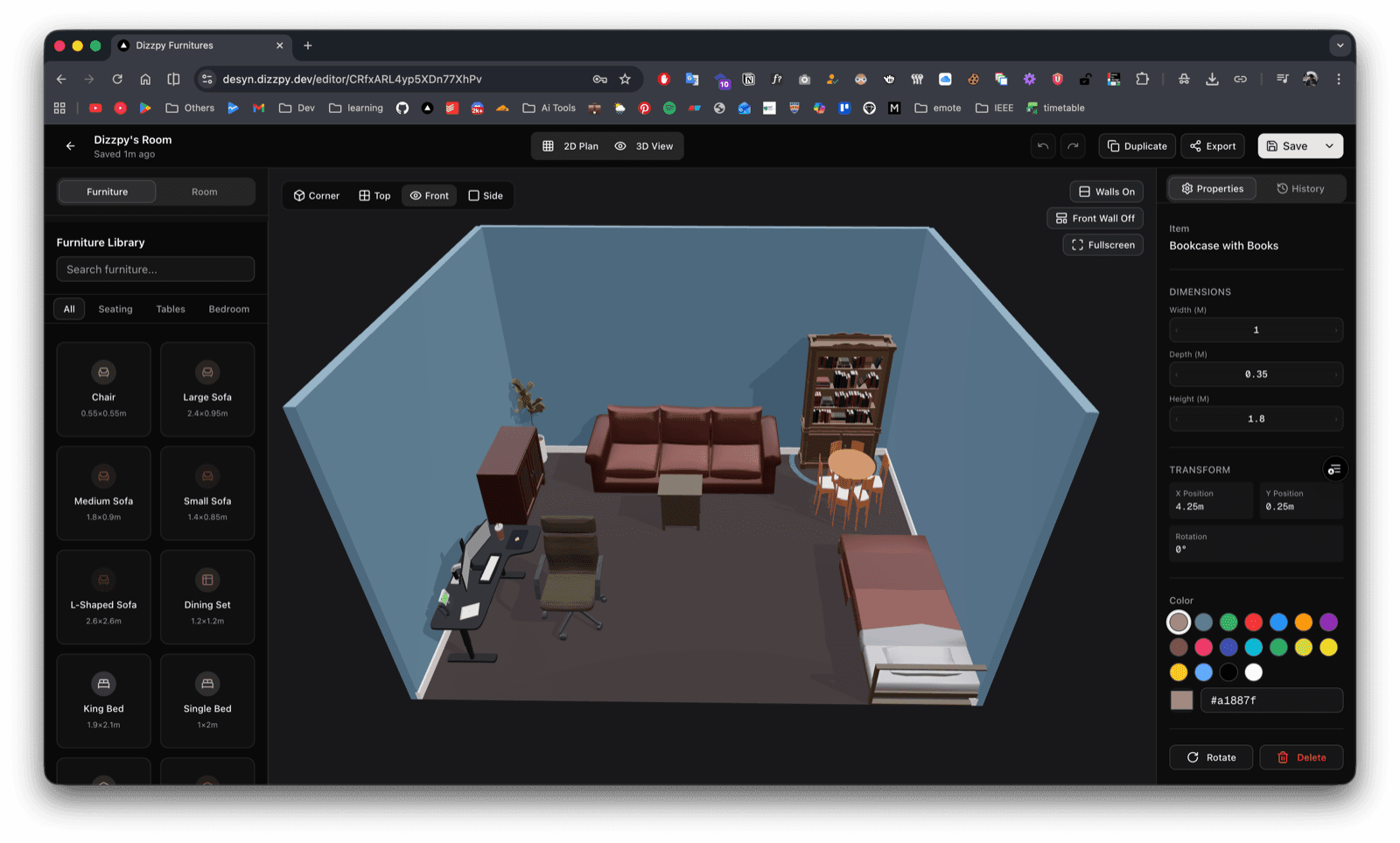Open Chrome's three-dot menu
The width and height of the screenshot is (1400, 843).
pos(1339,79)
